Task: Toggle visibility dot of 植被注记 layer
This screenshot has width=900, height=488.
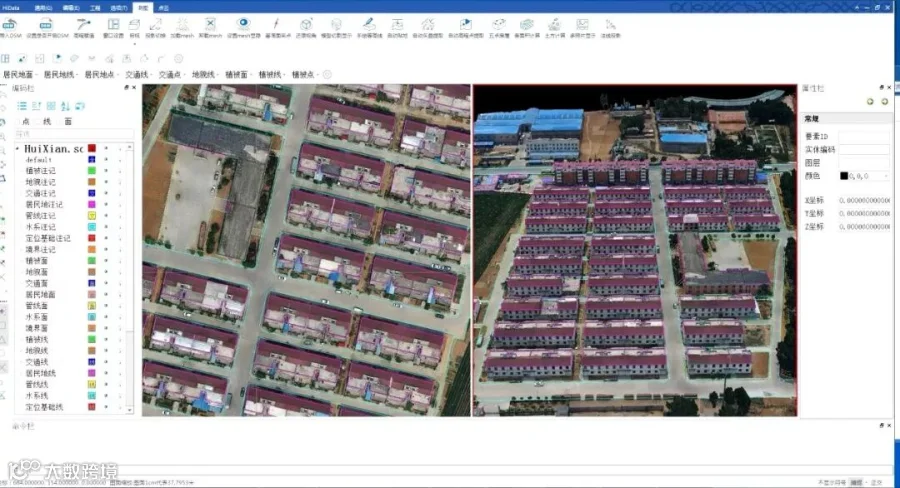Action: click(106, 171)
